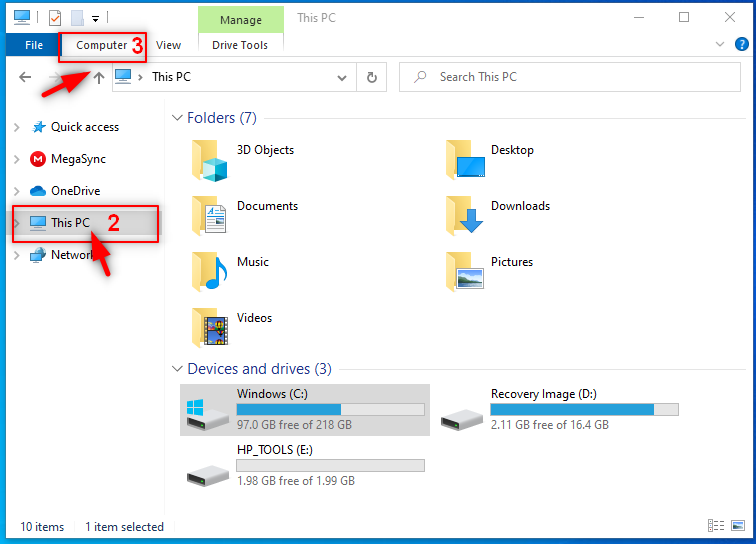Go back with the left arrow
756x544 pixels.
(x=25, y=77)
